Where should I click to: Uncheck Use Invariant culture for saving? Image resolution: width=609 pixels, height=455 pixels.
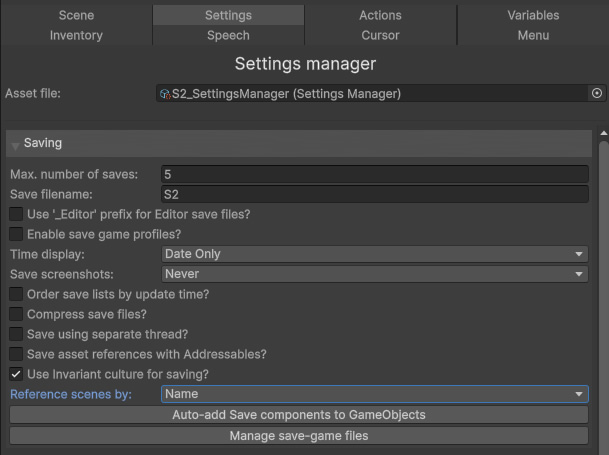point(16,374)
